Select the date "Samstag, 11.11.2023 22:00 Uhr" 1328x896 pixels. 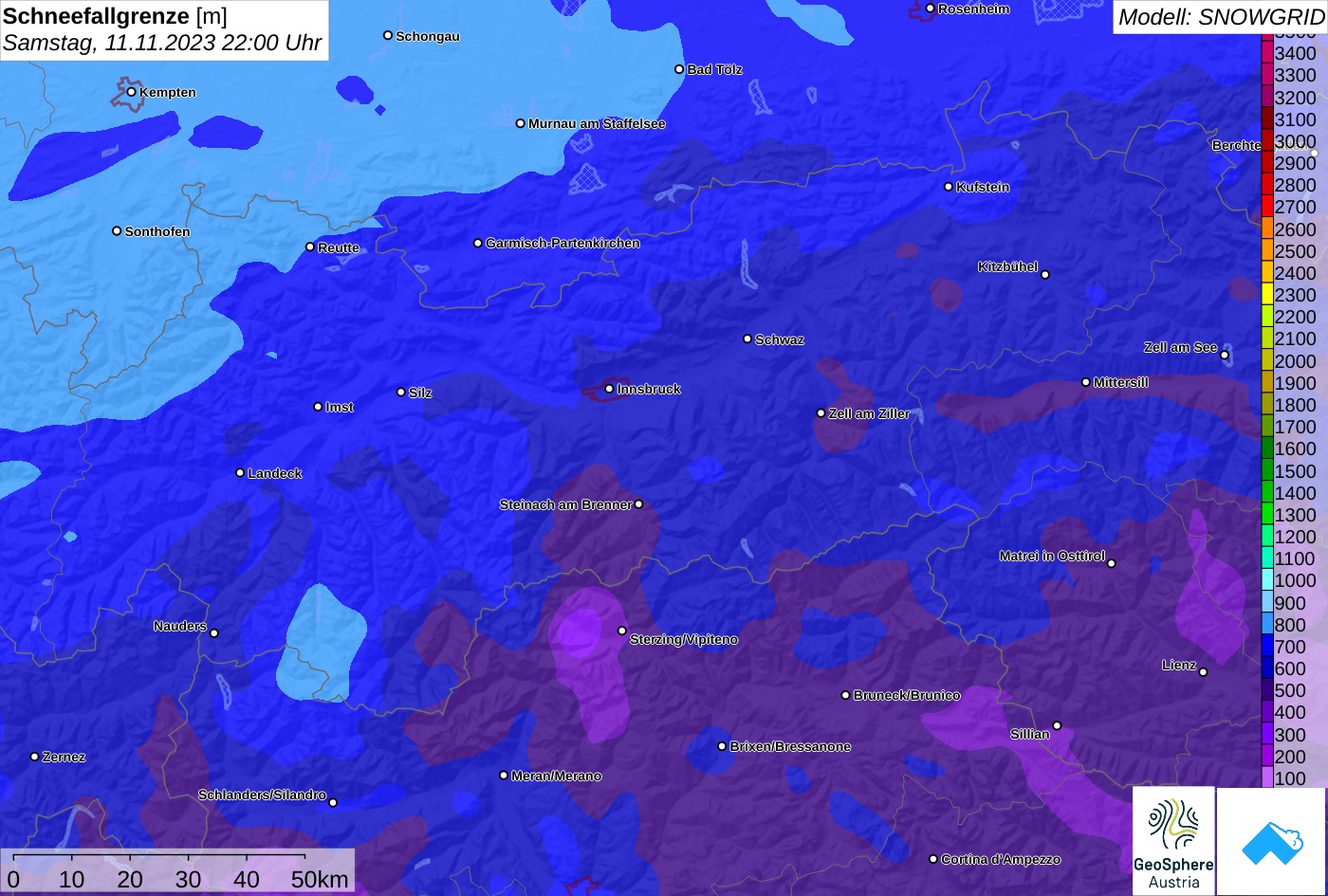coord(162,43)
